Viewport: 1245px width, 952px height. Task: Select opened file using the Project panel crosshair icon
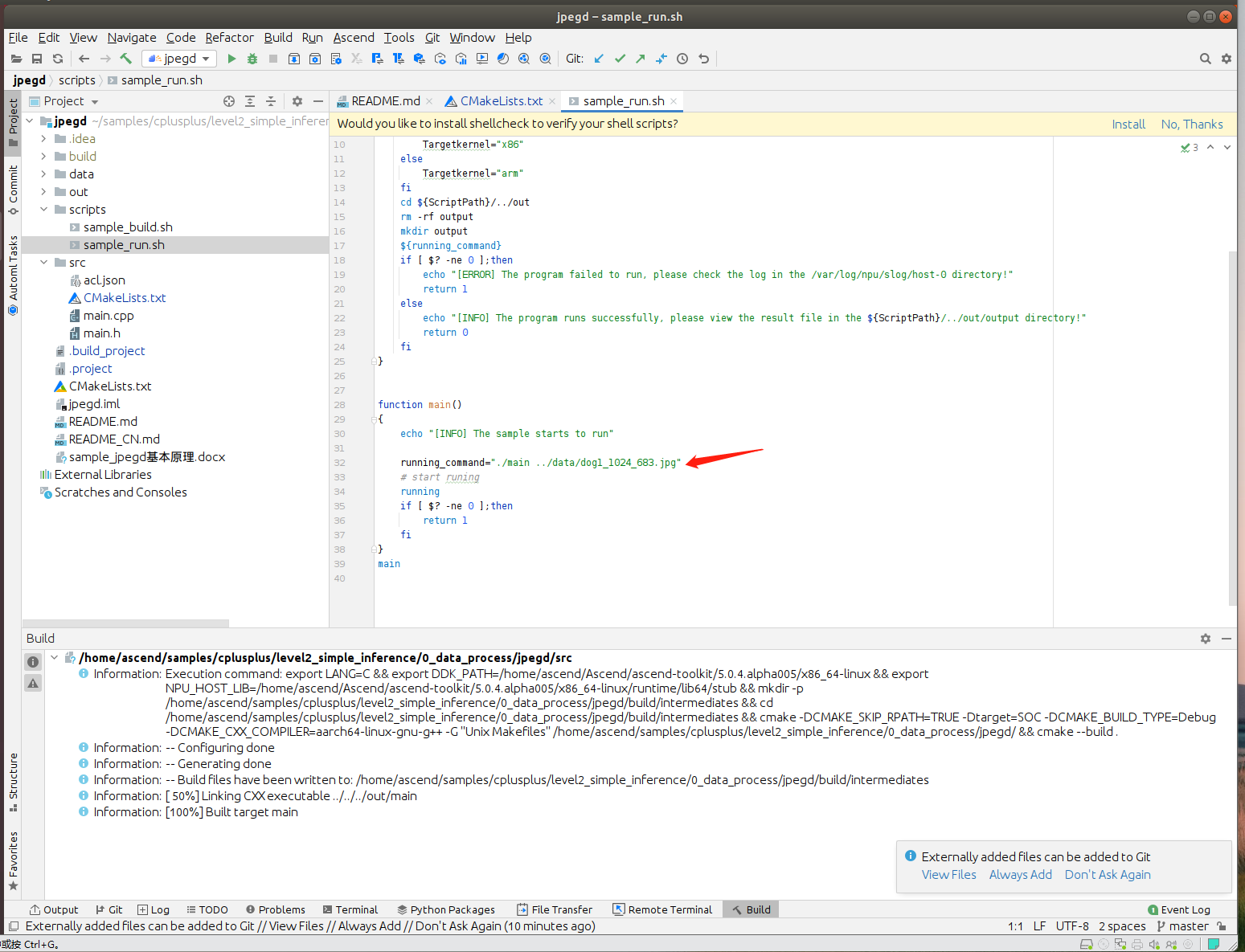tap(229, 101)
